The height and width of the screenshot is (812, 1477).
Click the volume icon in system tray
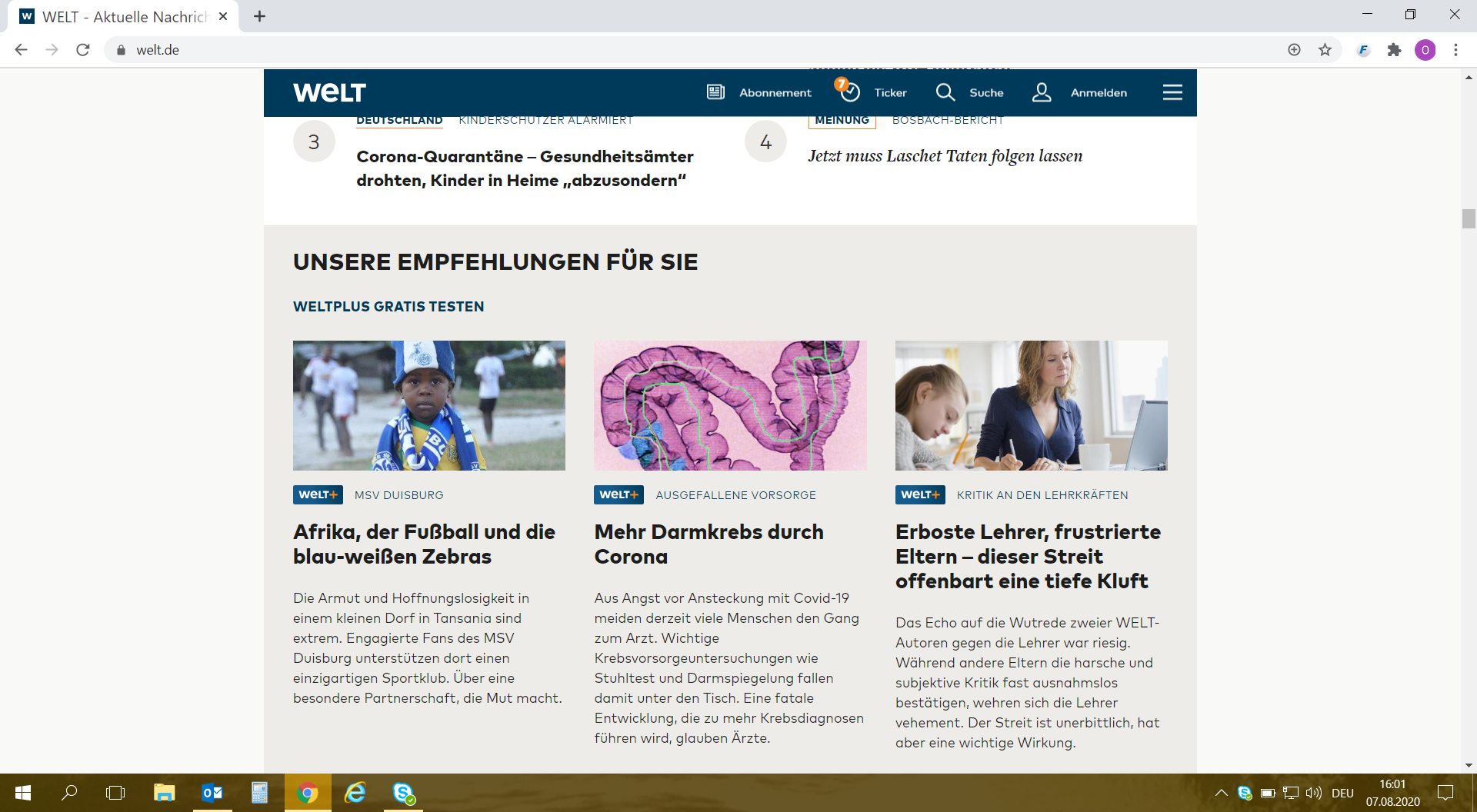pyautogui.click(x=1313, y=793)
